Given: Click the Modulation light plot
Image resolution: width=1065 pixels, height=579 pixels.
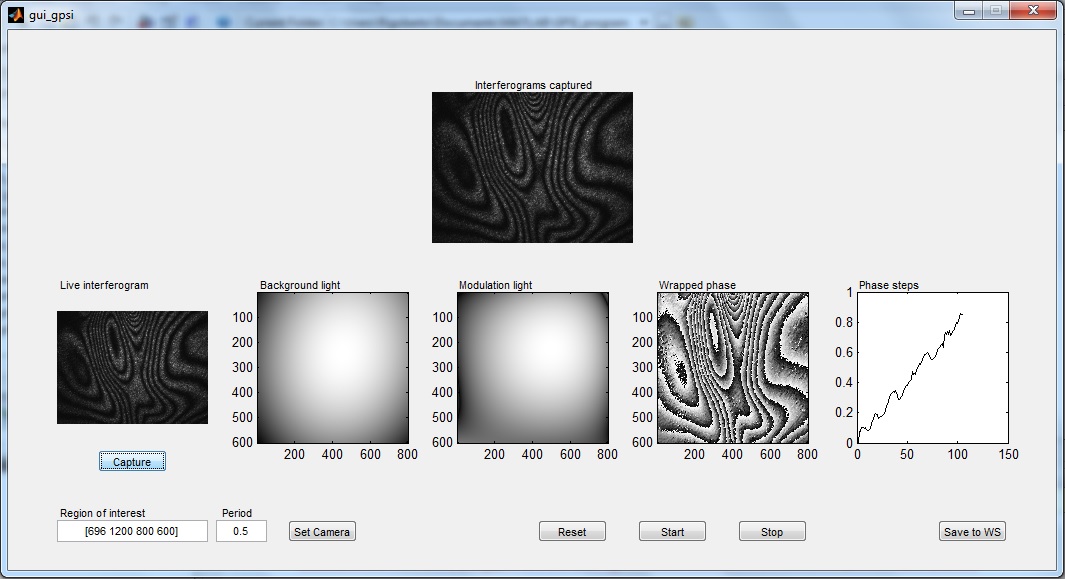Looking at the screenshot, I should tap(532, 367).
